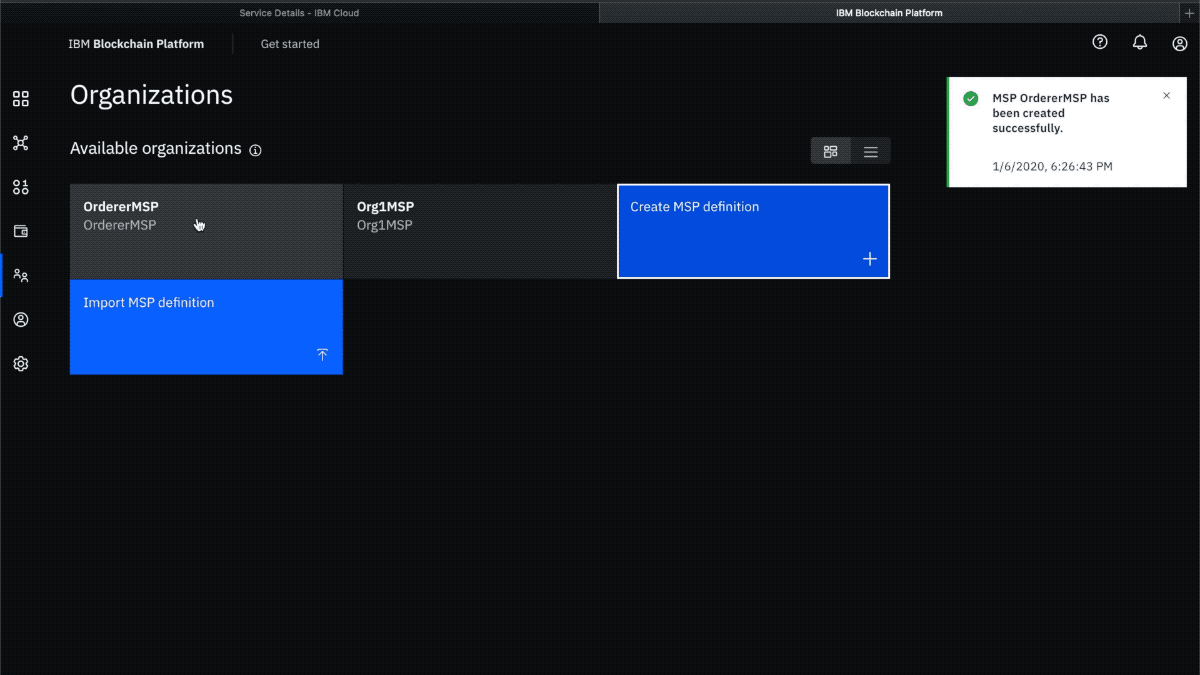Click the IBM Blockchain Platform header title
Viewport: 1200px width, 675px height.
pos(136,44)
